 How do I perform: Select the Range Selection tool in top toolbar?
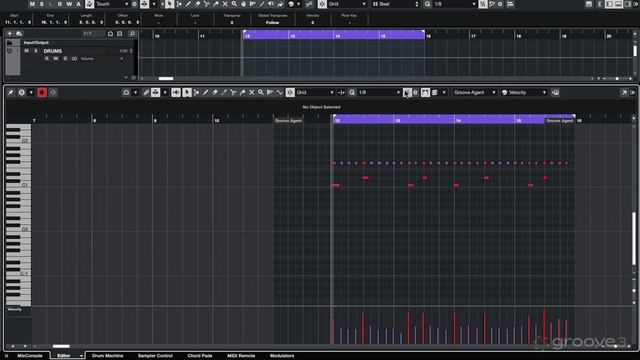[179, 4]
